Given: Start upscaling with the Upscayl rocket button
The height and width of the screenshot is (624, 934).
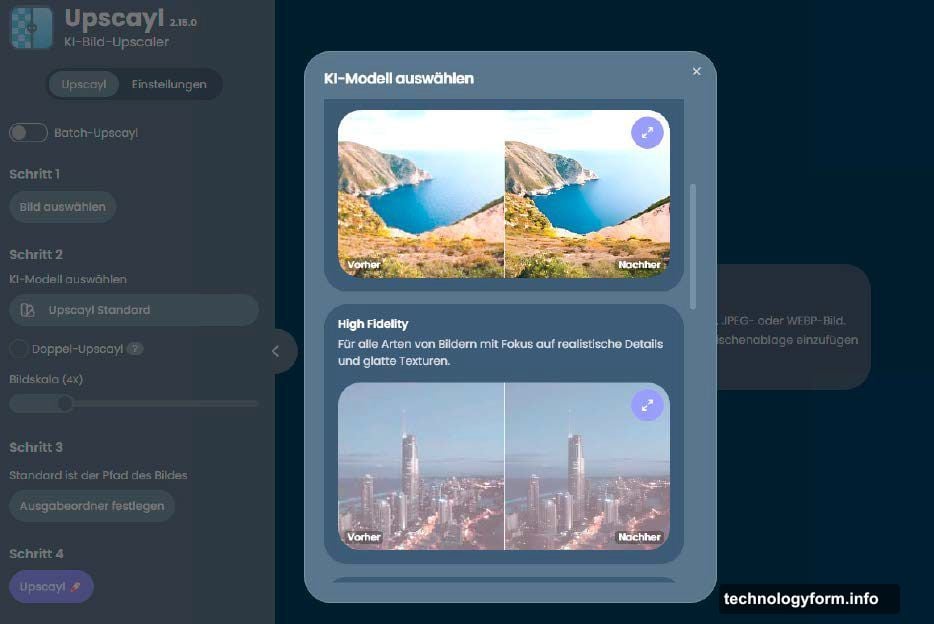Looking at the screenshot, I should point(51,586).
